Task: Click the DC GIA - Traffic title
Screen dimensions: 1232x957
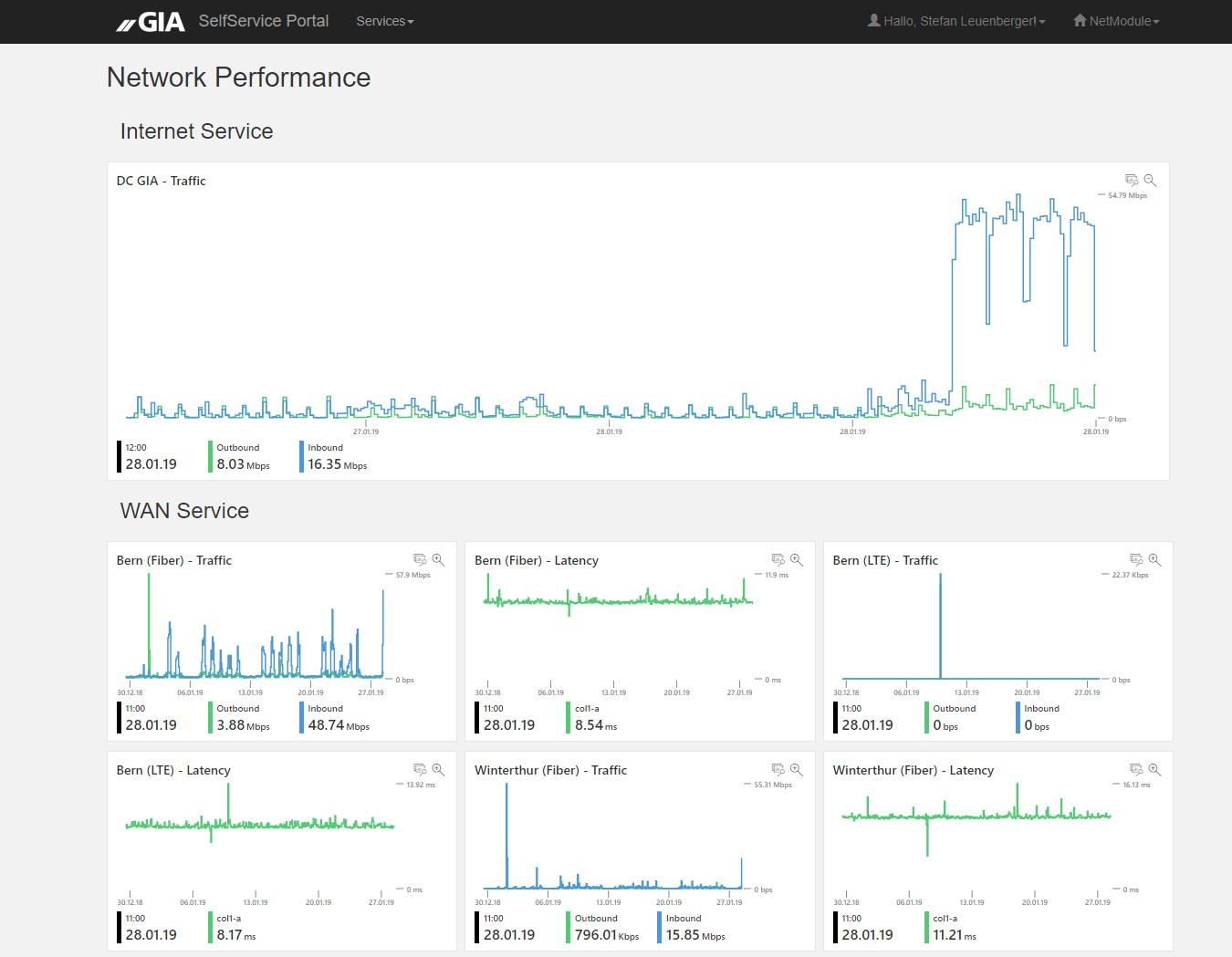Action: point(162,181)
